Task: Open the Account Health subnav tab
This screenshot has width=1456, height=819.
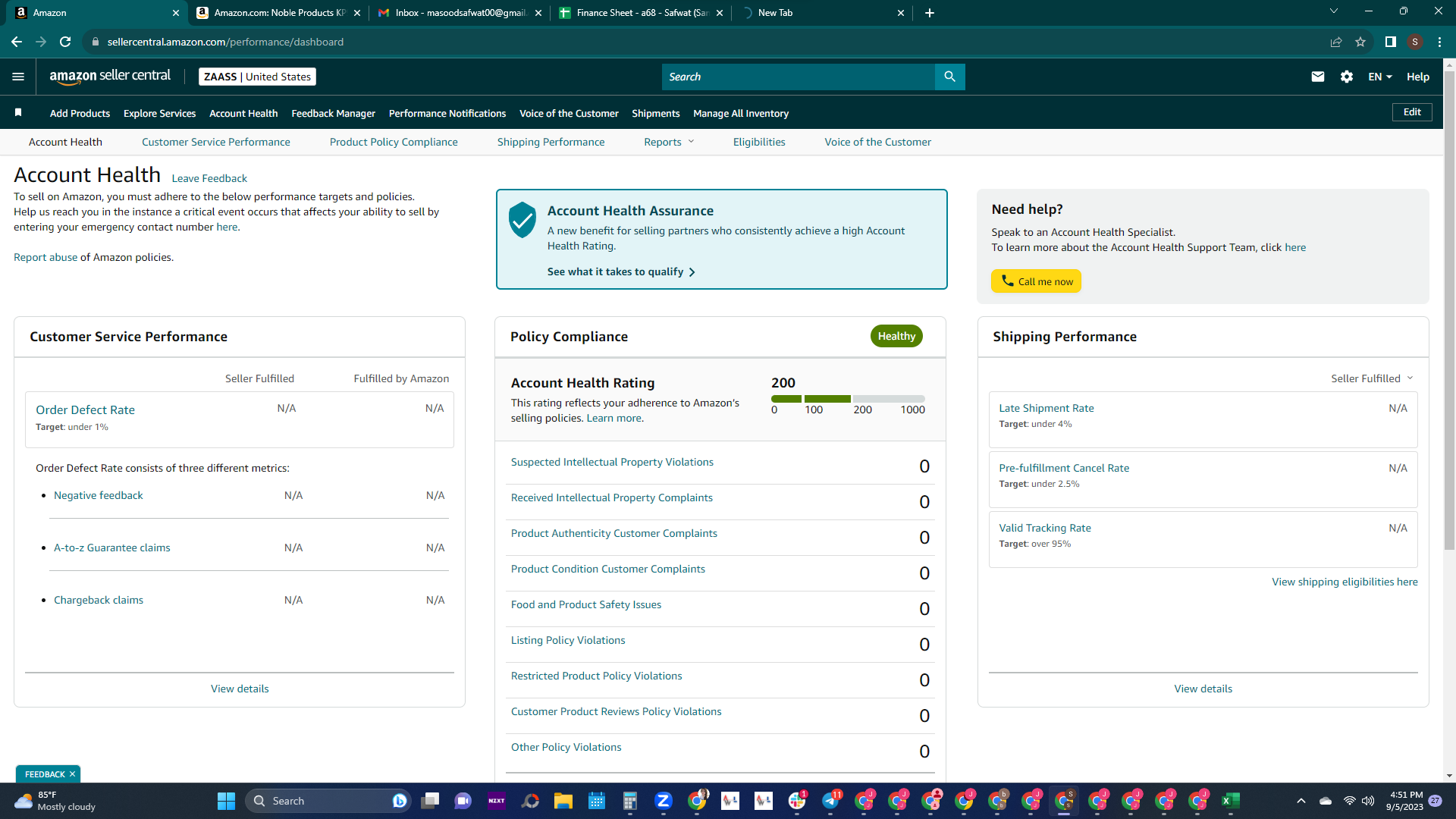Action: tap(65, 142)
